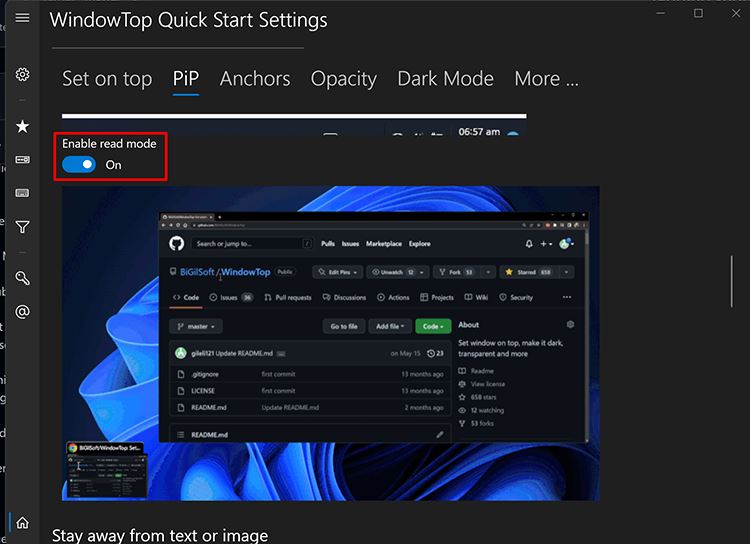The image size is (750, 544).
Task: Open the hamburger navigation menu
Action: (22, 18)
